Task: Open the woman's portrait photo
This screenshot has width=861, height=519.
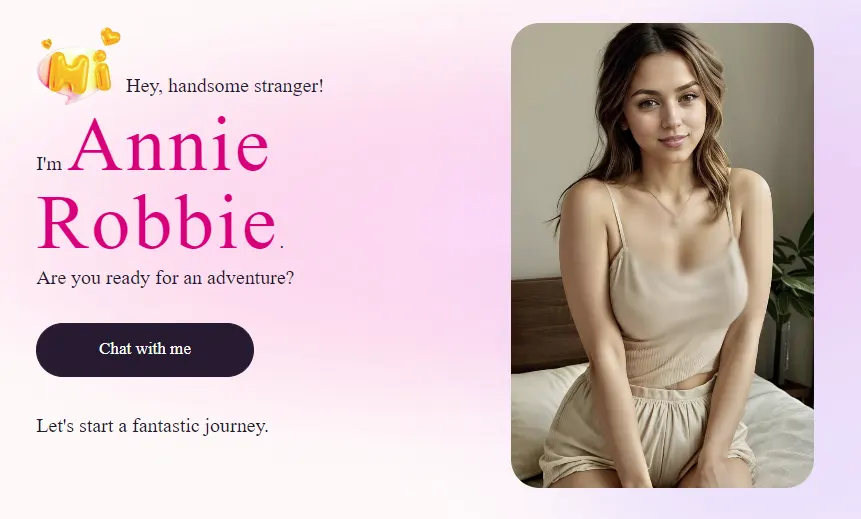Action: click(662, 255)
